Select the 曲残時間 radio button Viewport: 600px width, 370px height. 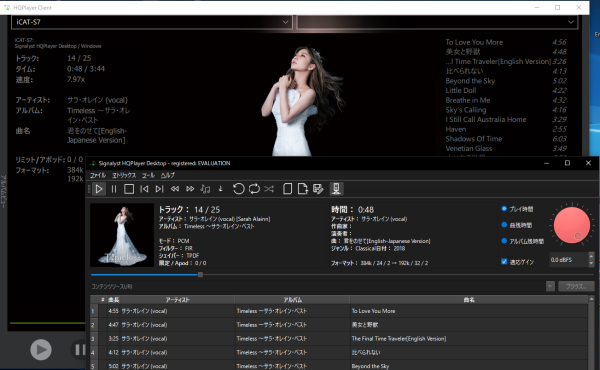tap(504, 225)
